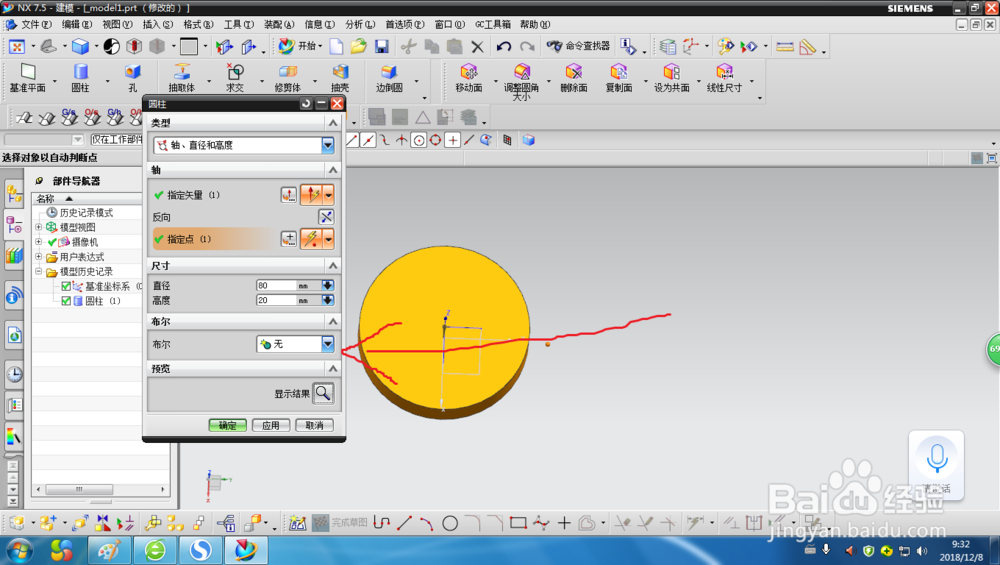
Task: Collapse the 模型历史记录 tree node
Action: click(x=38, y=272)
